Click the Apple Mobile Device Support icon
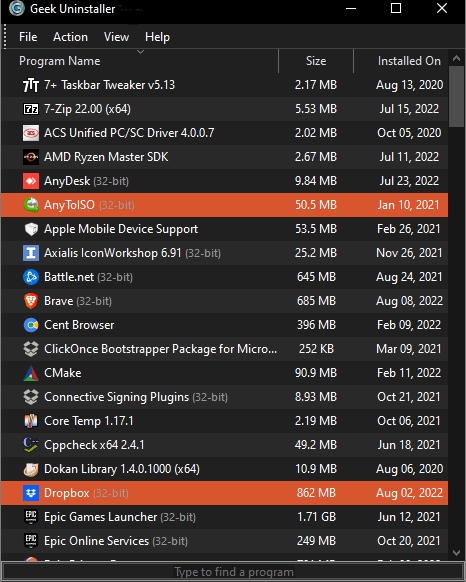The height and width of the screenshot is (582, 466). tap(31, 229)
